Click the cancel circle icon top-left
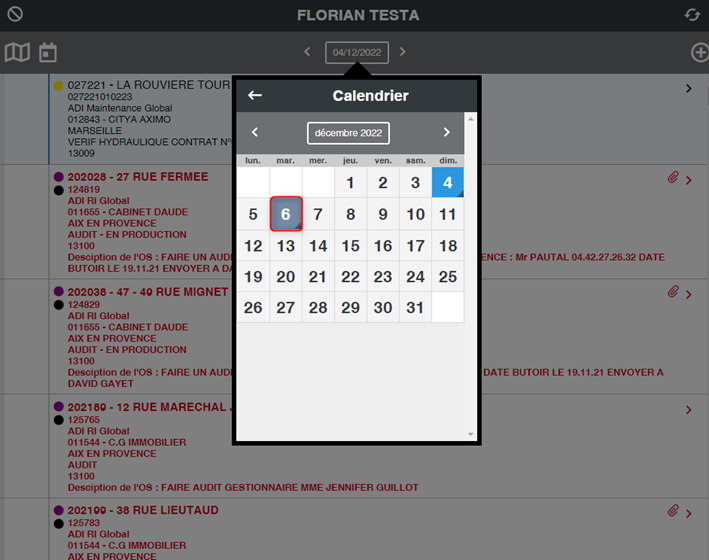The width and height of the screenshot is (709, 560). [15, 15]
